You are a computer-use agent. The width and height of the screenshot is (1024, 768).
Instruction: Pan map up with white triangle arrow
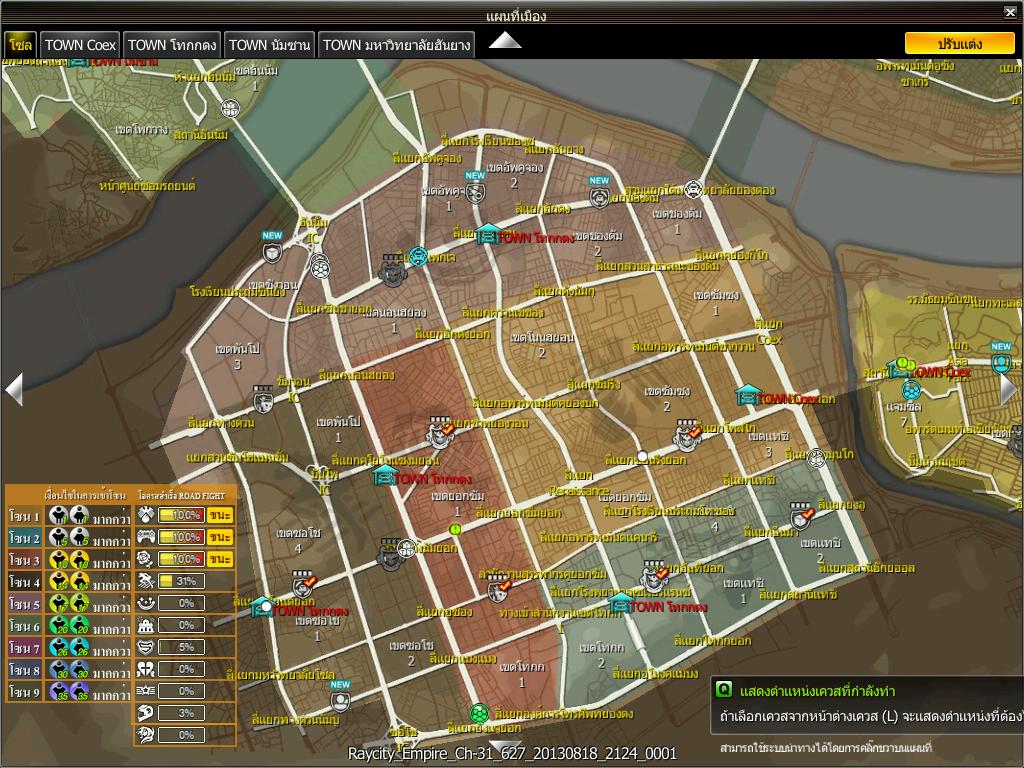505,40
